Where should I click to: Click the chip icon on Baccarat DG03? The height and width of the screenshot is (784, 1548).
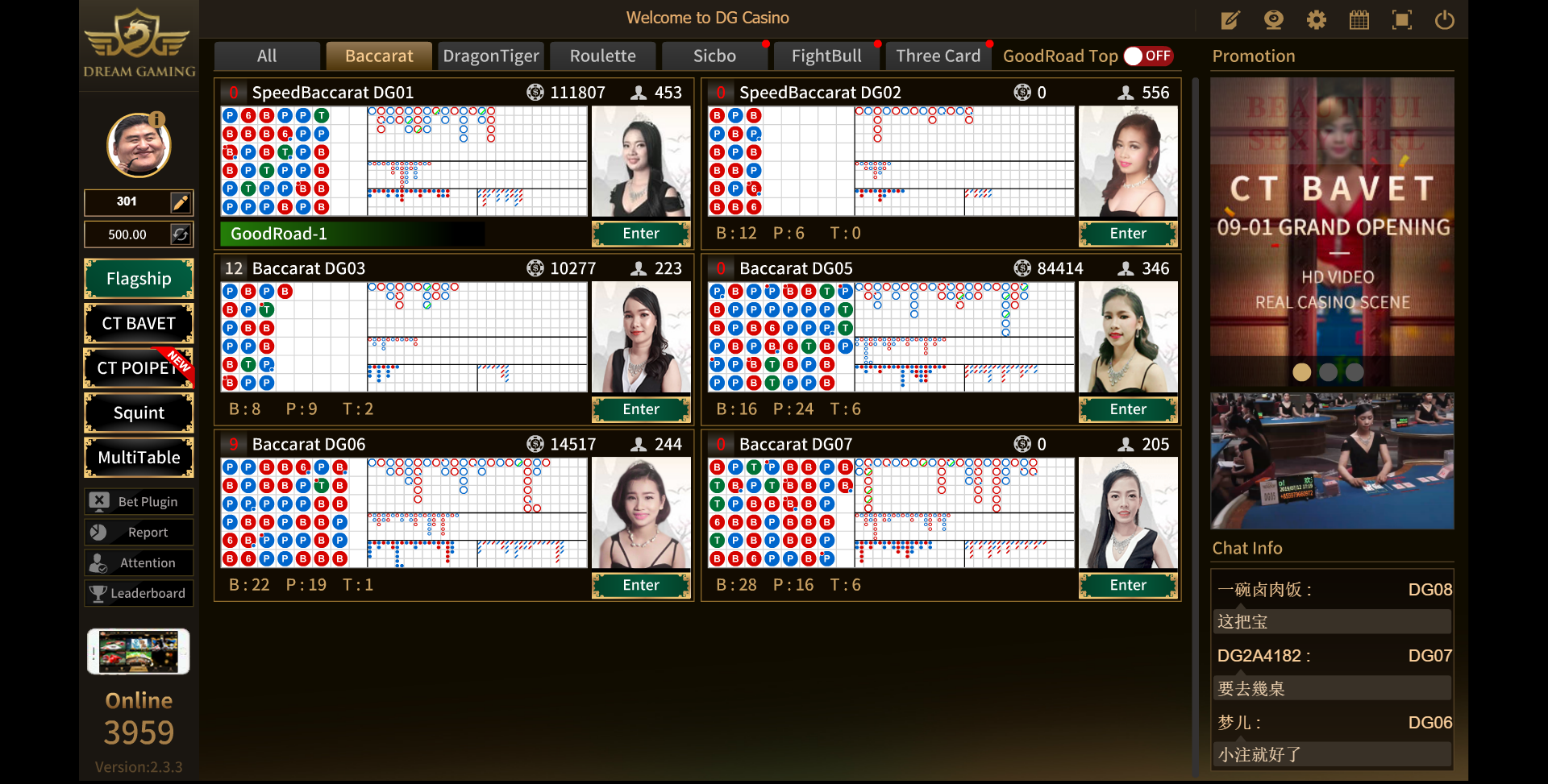click(535, 268)
